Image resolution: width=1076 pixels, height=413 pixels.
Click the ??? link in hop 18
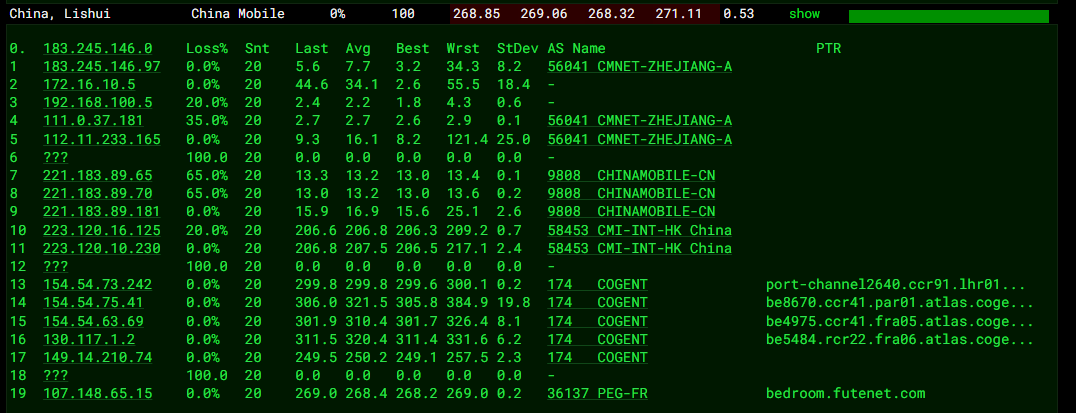tap(56, 375)
